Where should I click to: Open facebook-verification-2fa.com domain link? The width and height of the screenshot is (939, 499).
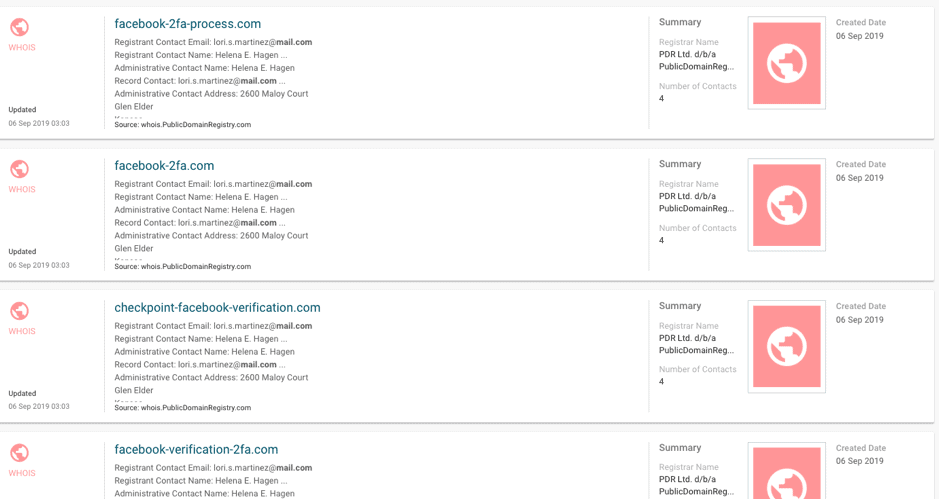[196, 449]
